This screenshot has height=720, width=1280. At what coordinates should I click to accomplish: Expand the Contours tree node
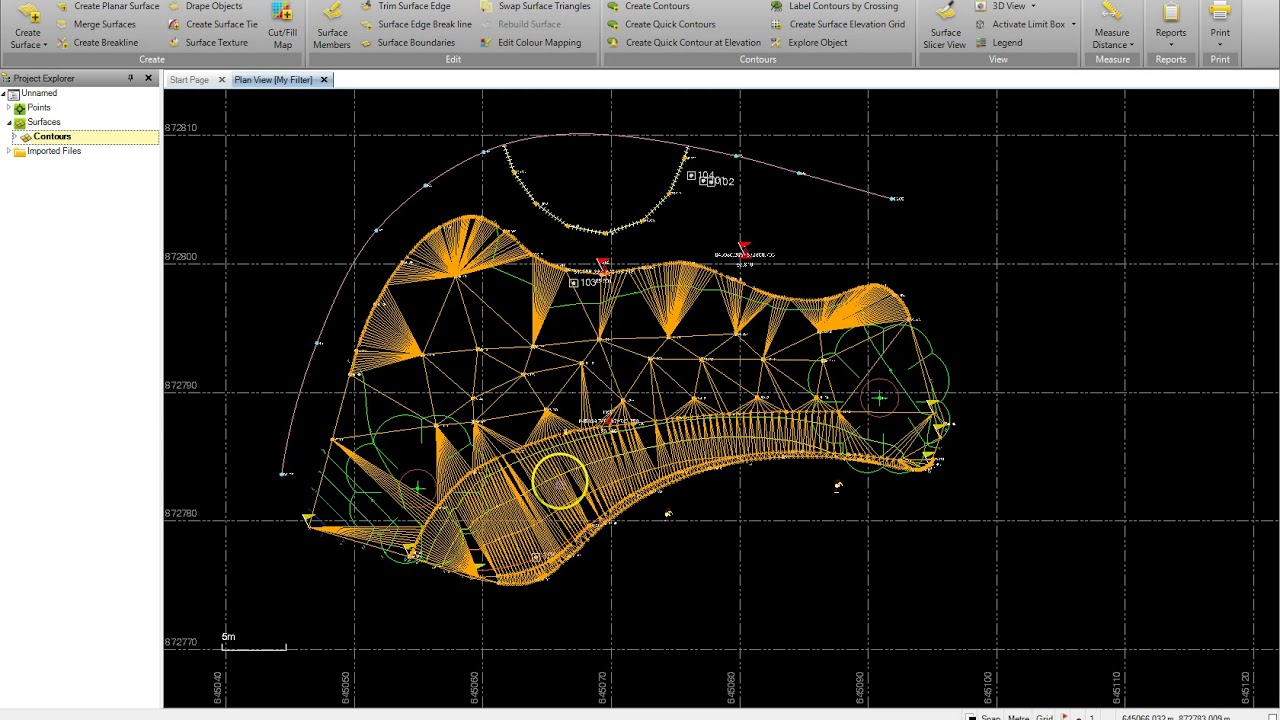[x=15, y=137]
